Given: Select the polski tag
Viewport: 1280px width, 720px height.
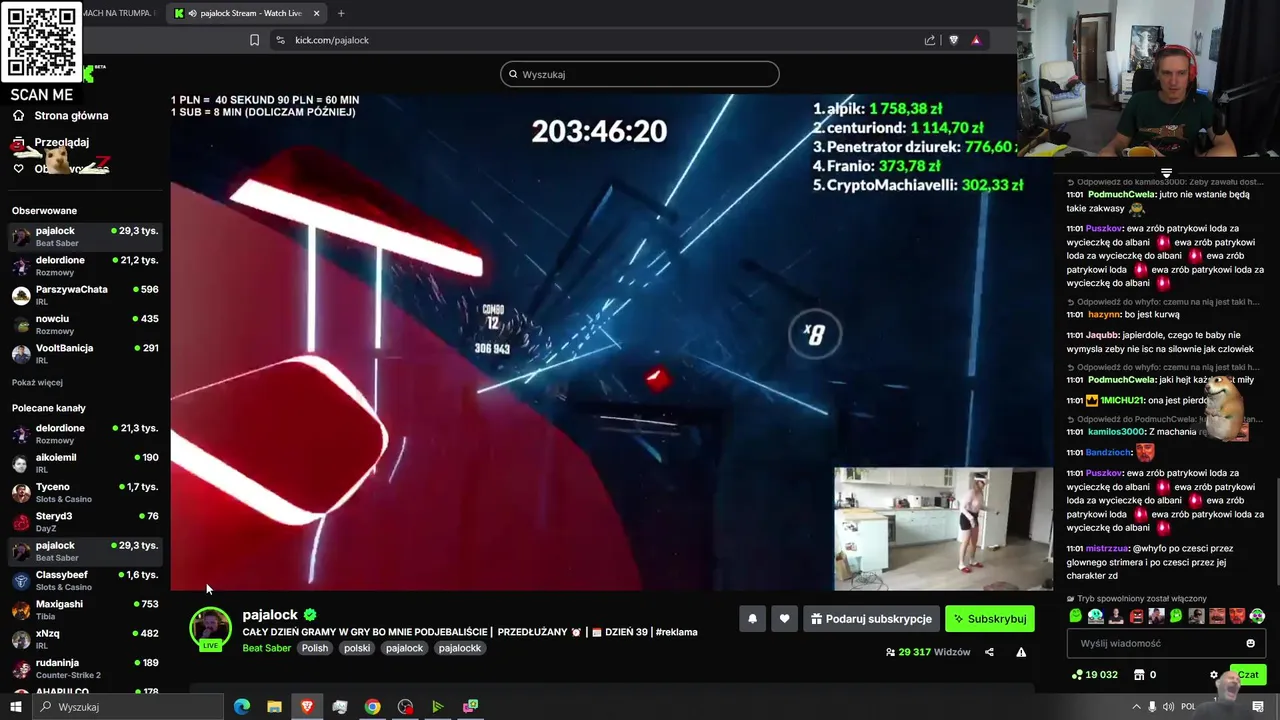Looking at the screenshot, I should coord(357,648).
